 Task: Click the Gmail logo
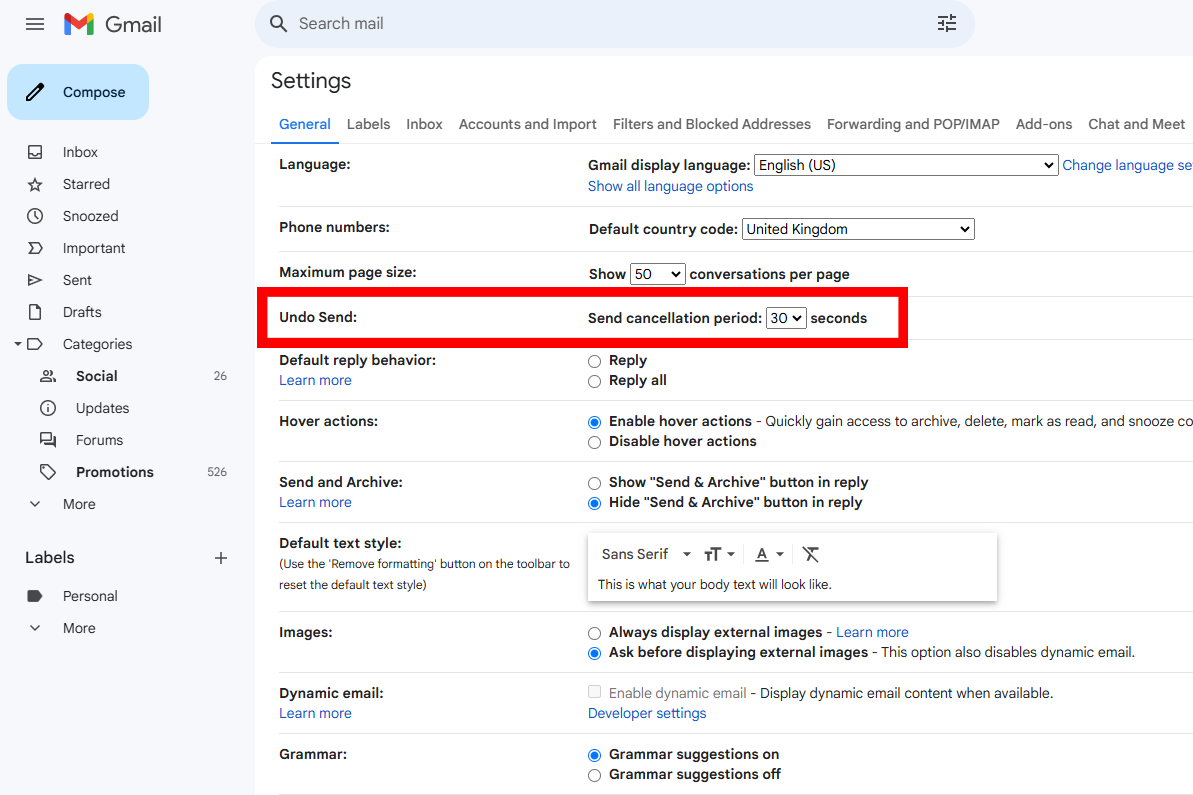111,23
